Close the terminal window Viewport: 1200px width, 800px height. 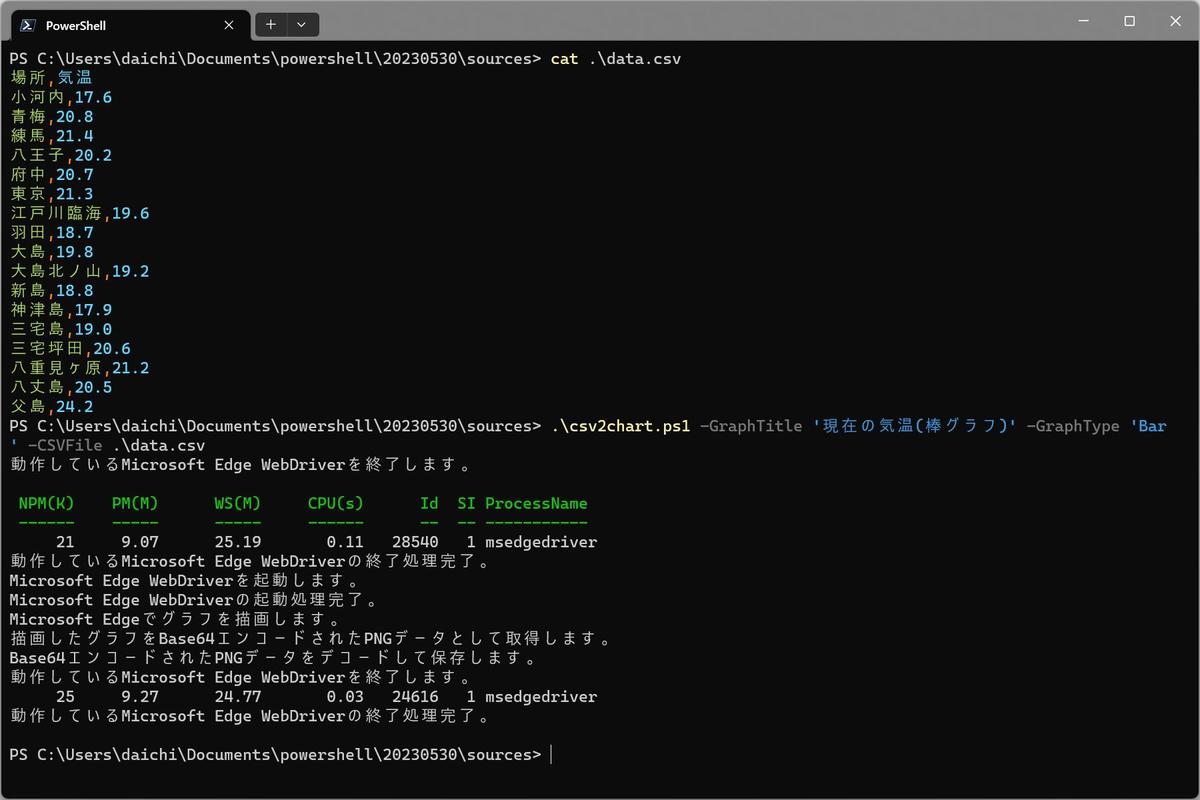pyautogui.click(x=1175, y=21)
